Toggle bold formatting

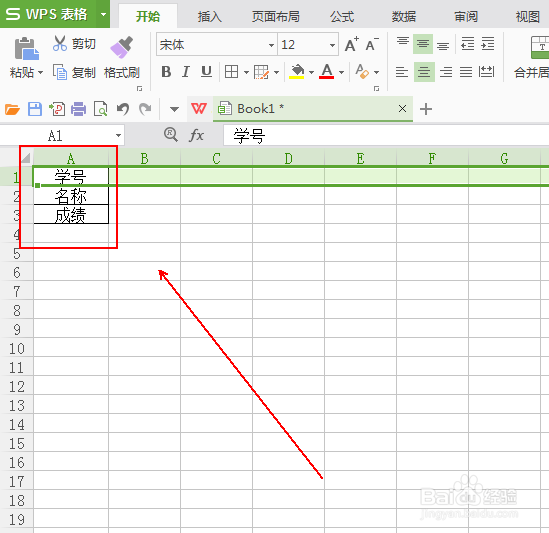(x=166, y=72)
